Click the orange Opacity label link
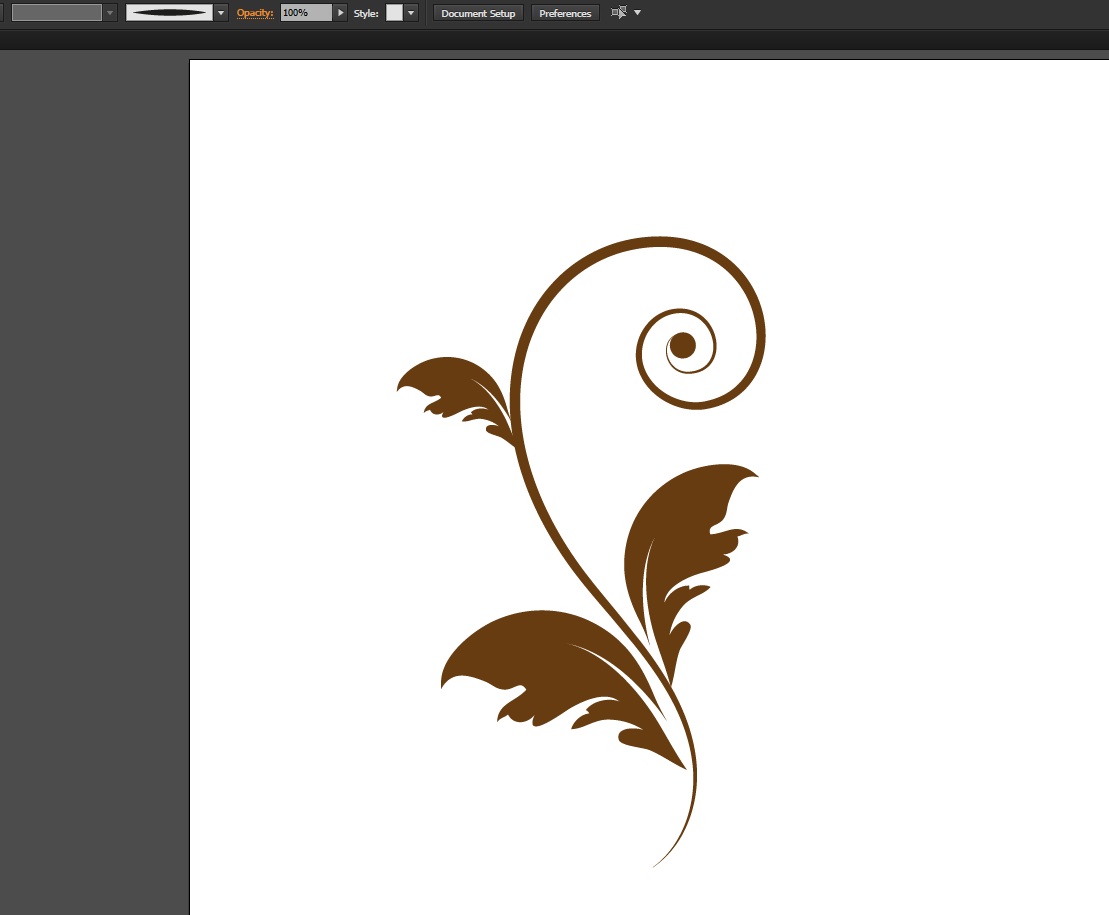Viewport: 1109px width, 915px height. pos(255,13)
